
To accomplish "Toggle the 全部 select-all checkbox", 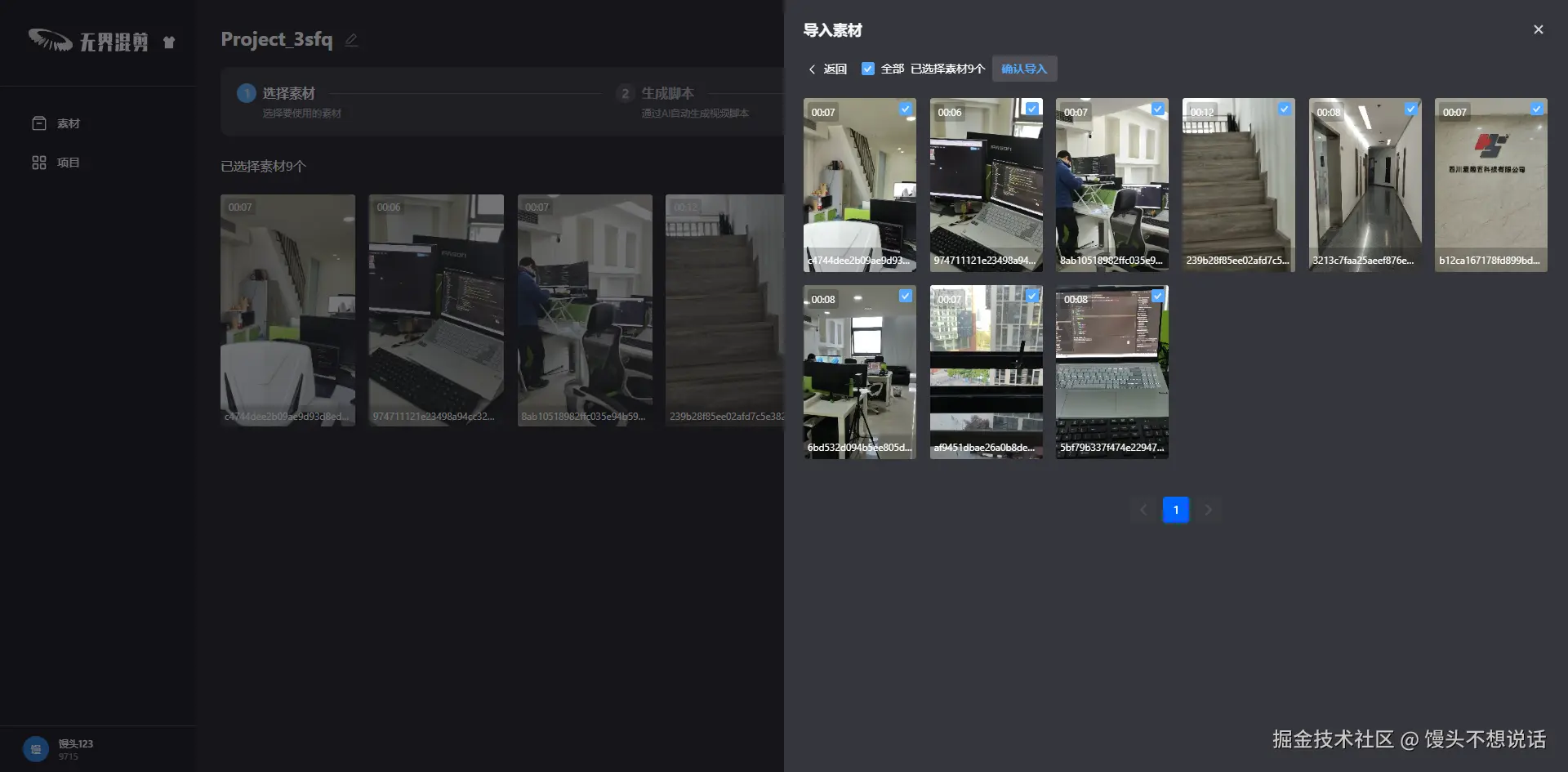I will tap(868, 69).
